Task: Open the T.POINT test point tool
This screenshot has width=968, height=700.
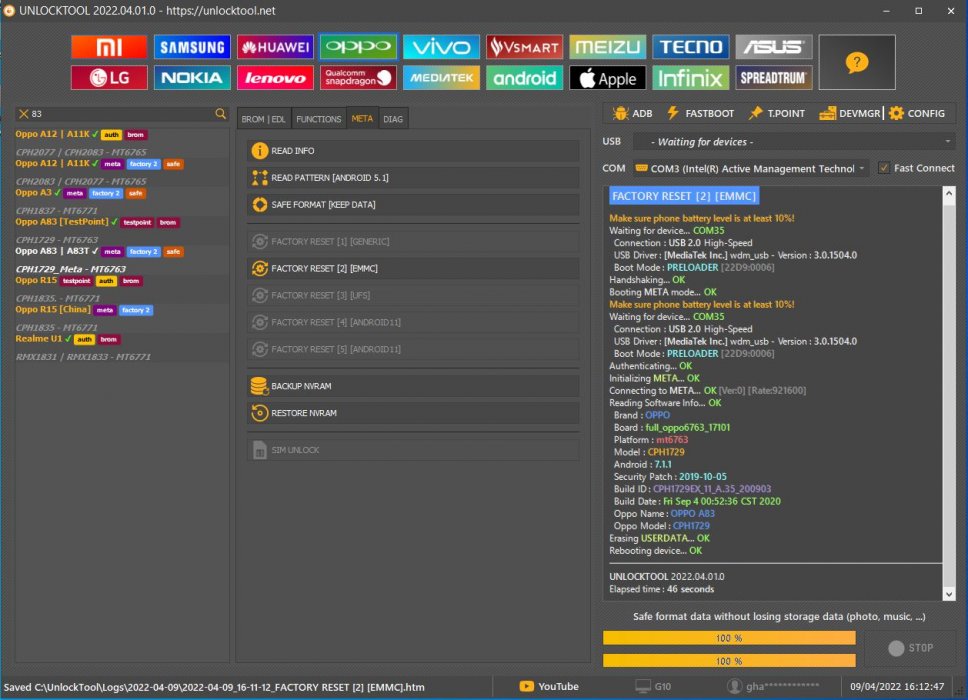Action: [x=777, y=114]
